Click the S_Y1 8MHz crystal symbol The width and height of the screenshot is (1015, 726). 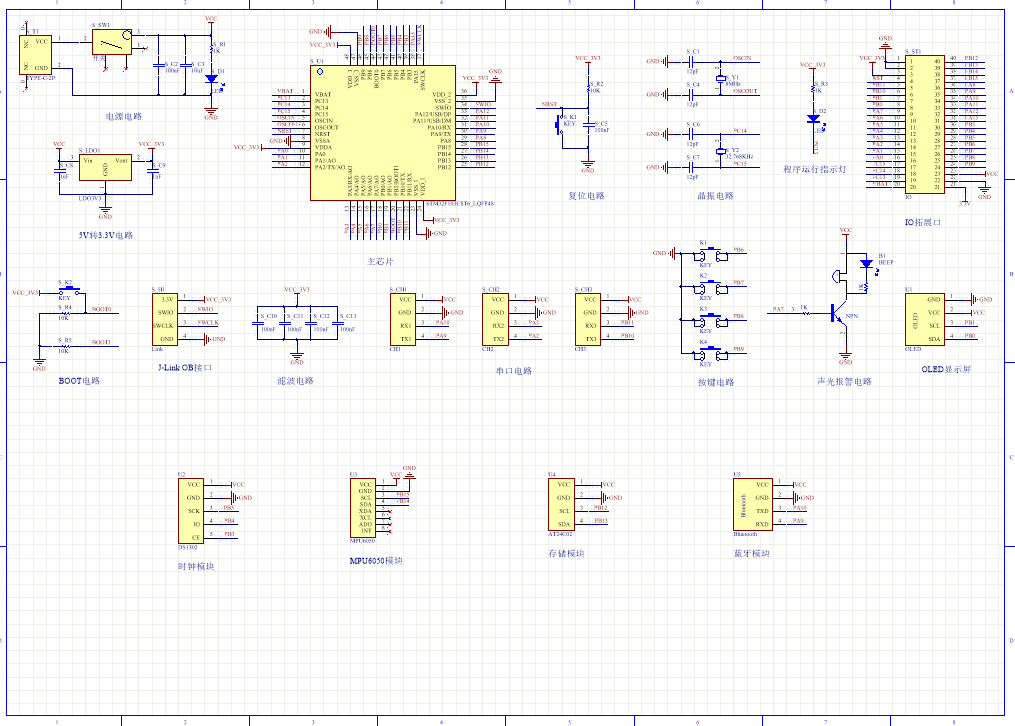[720, 78]
